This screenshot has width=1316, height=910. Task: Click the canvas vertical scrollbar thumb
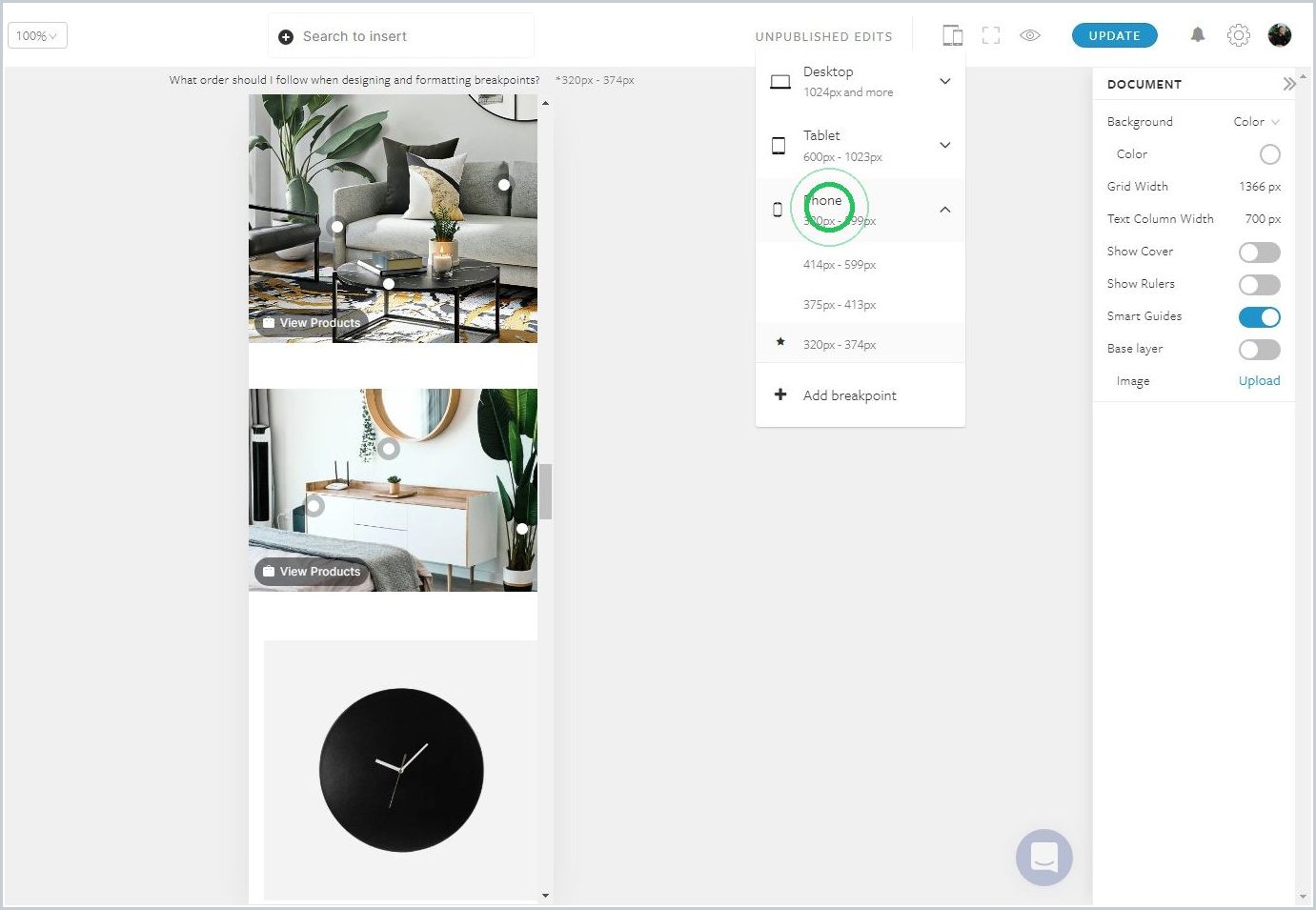[x=546, y=492]
